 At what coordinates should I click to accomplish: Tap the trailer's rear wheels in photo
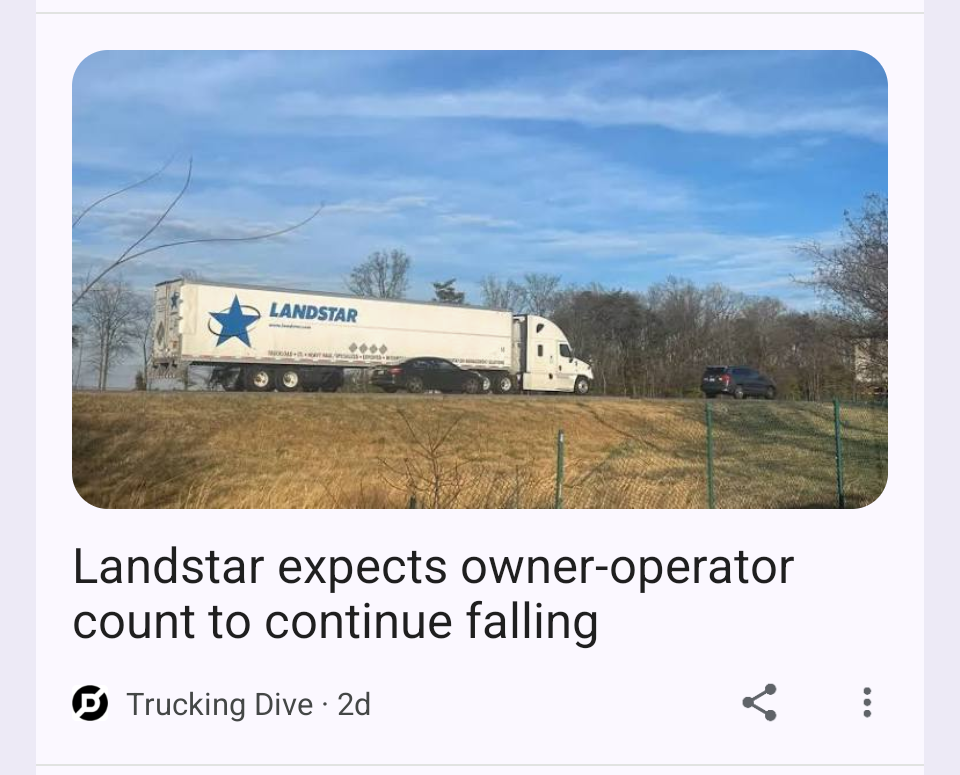click(274, 380)
